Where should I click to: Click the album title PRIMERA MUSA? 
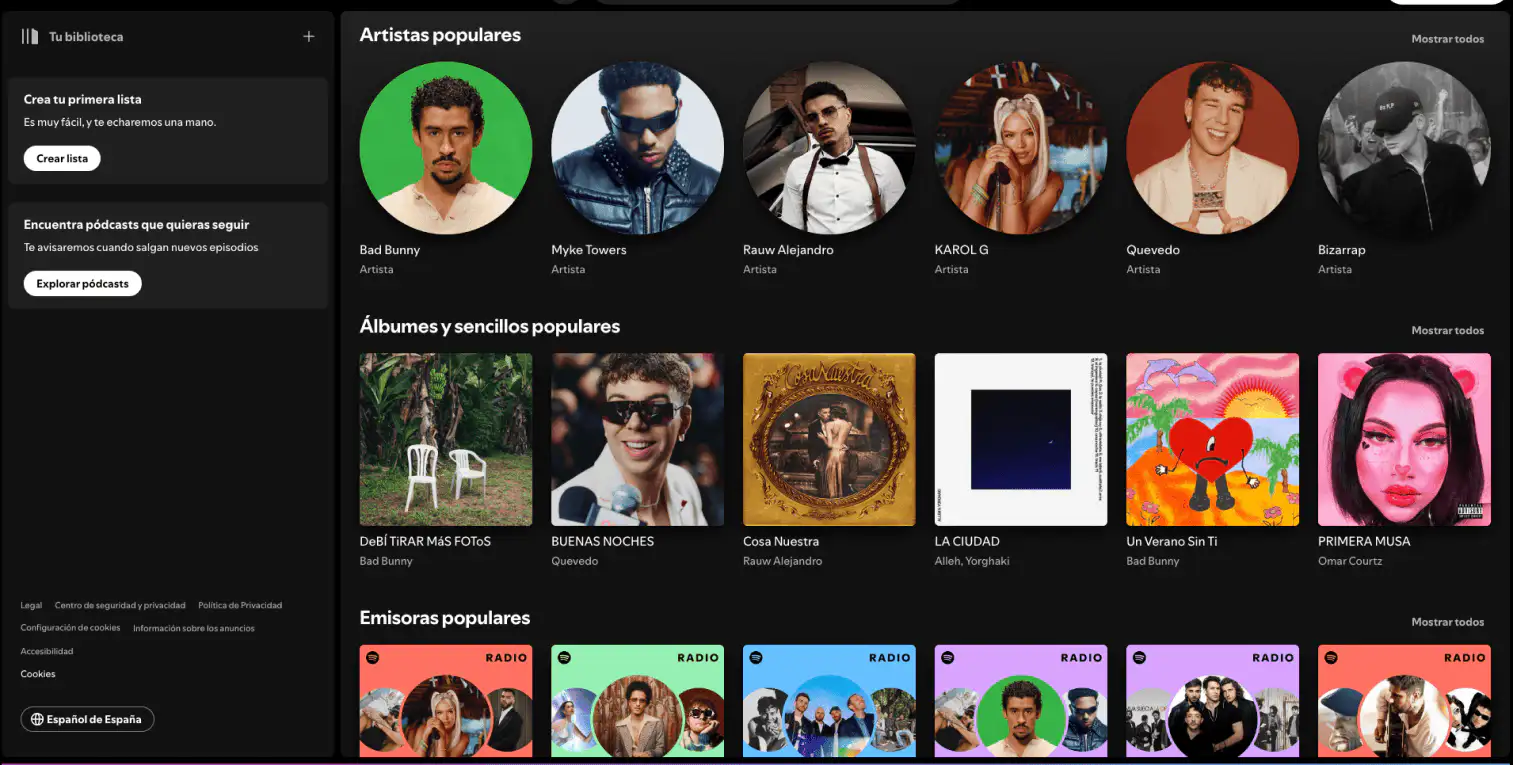tap(1364, 541)
